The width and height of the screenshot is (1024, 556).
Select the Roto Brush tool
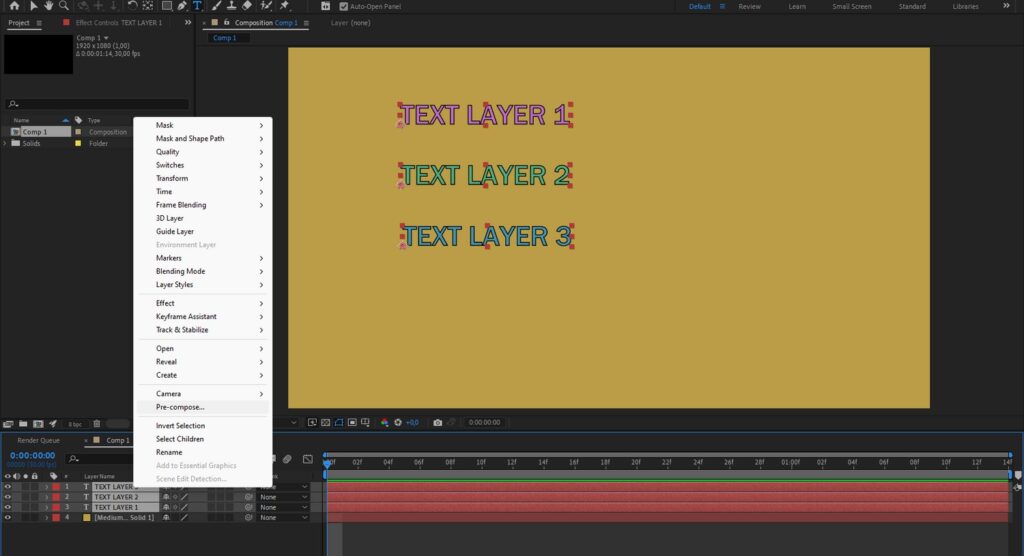266,6
